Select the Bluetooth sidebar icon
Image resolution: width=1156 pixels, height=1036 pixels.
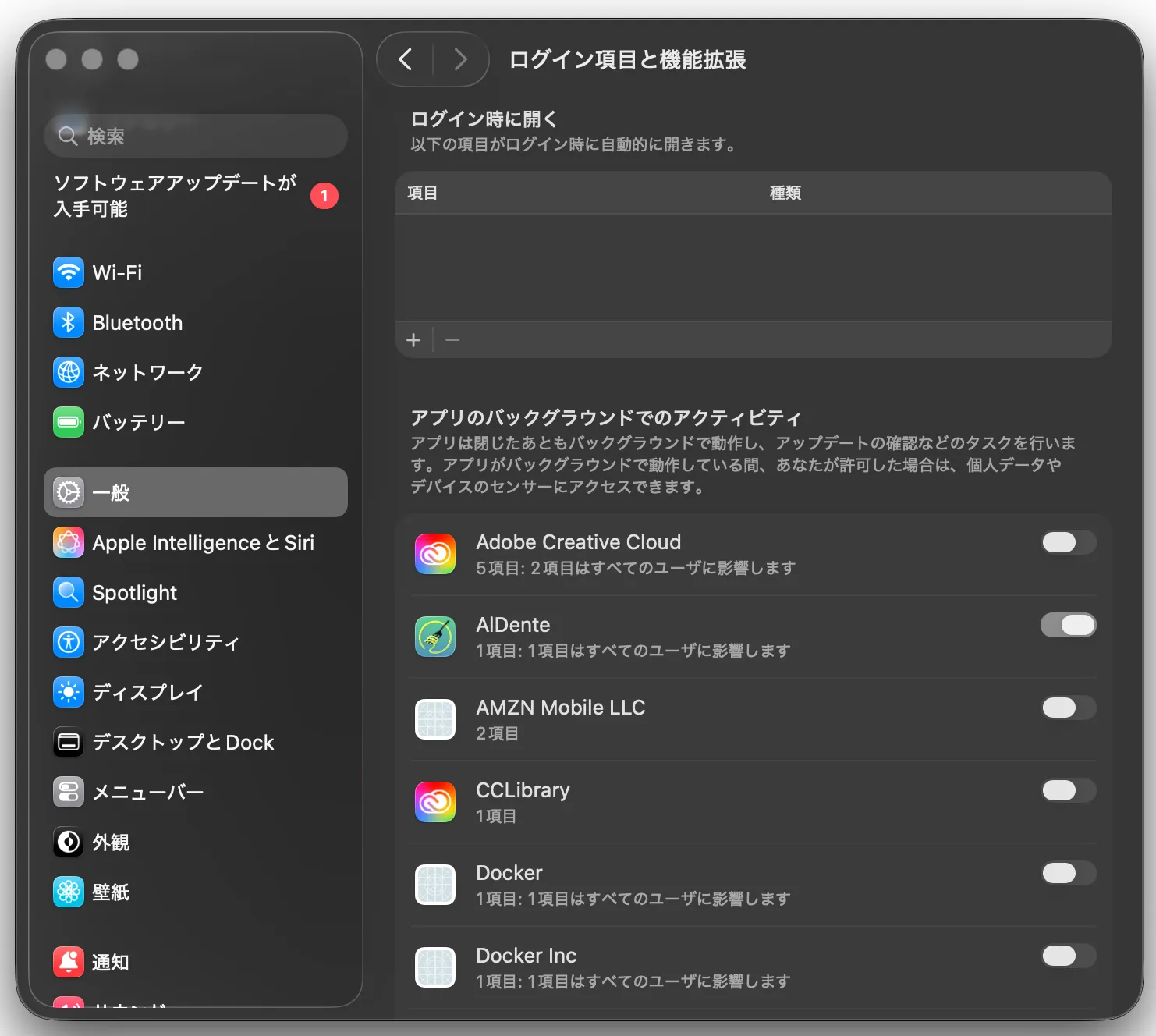(x=69, y=322)
